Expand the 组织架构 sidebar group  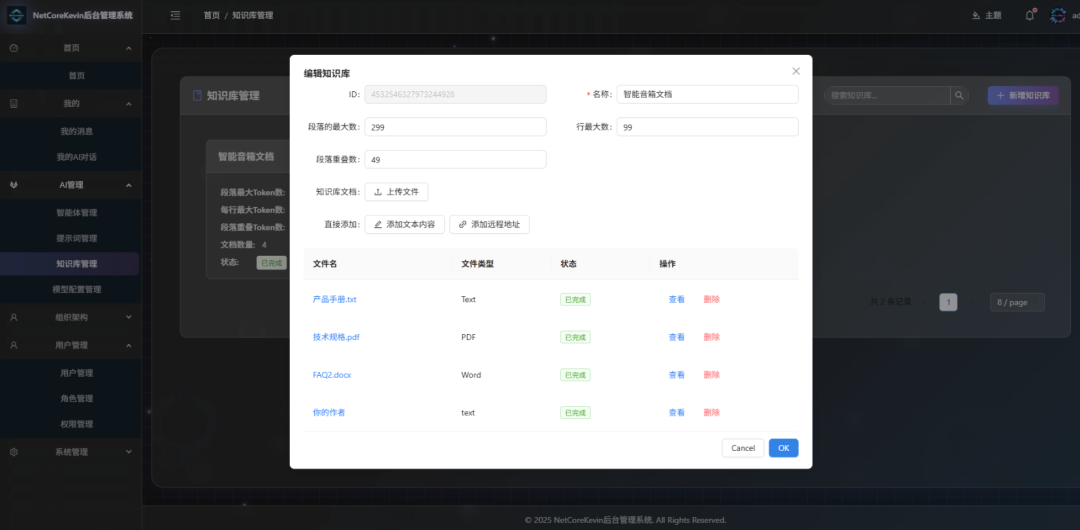tap(129, 317)
